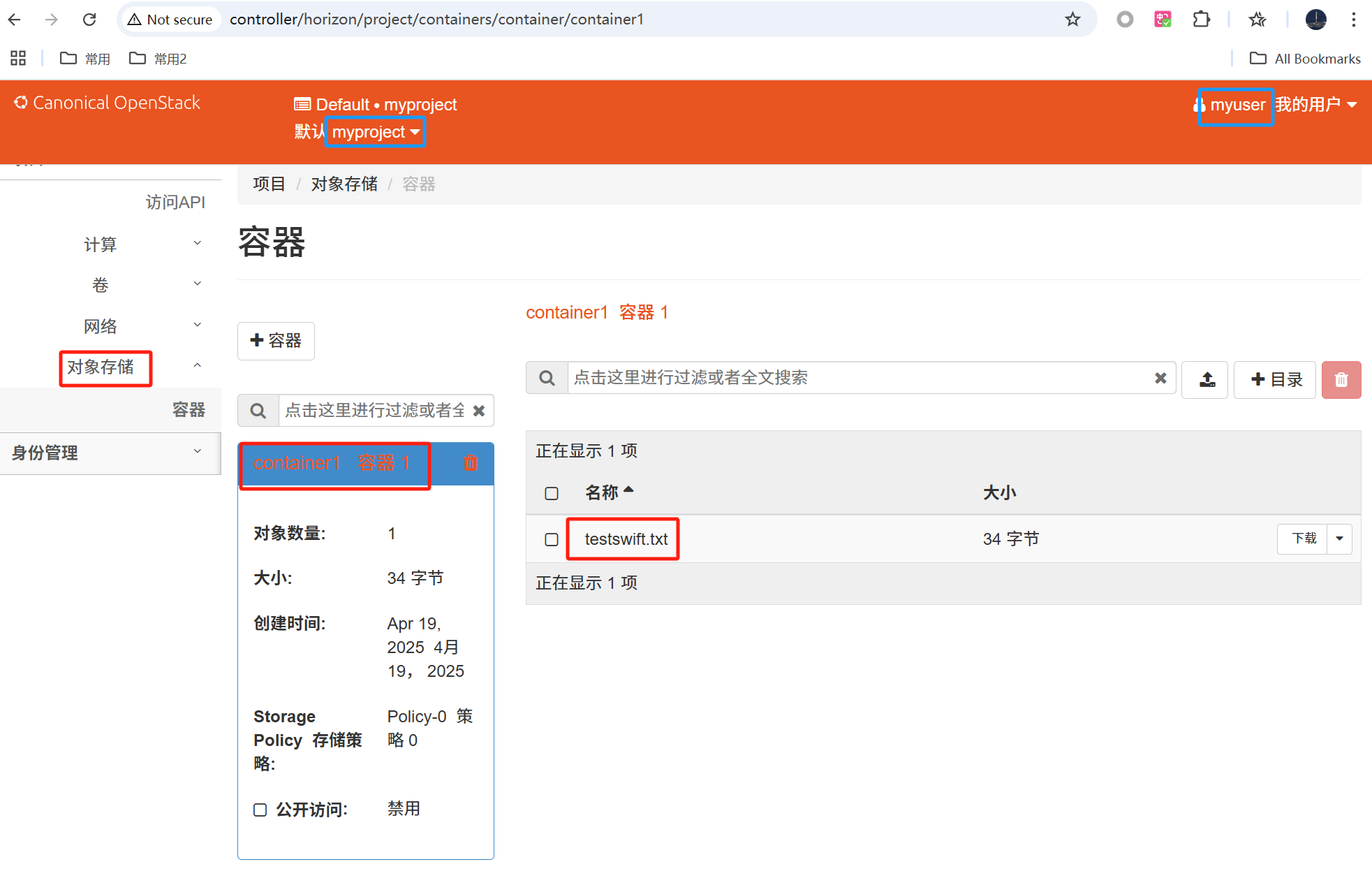This screenshot has width=1372, height=885.
Task: Click the red delete objects trash button
Action: pos(1341,379)
